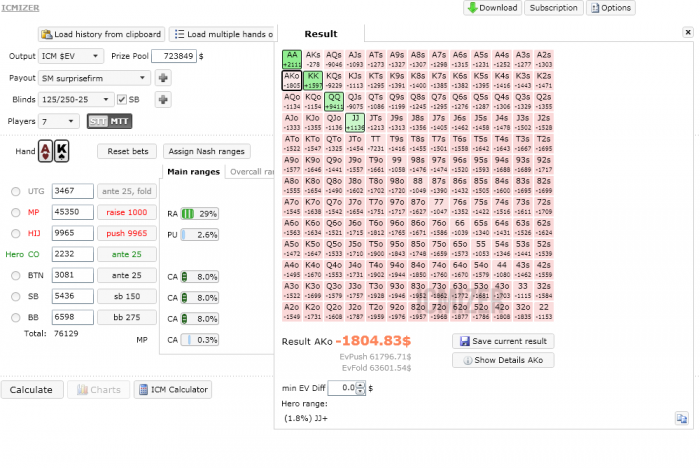Screen dimensions: 700x468
Task: Click the SB sb 150 action
Action: point(127,296)
